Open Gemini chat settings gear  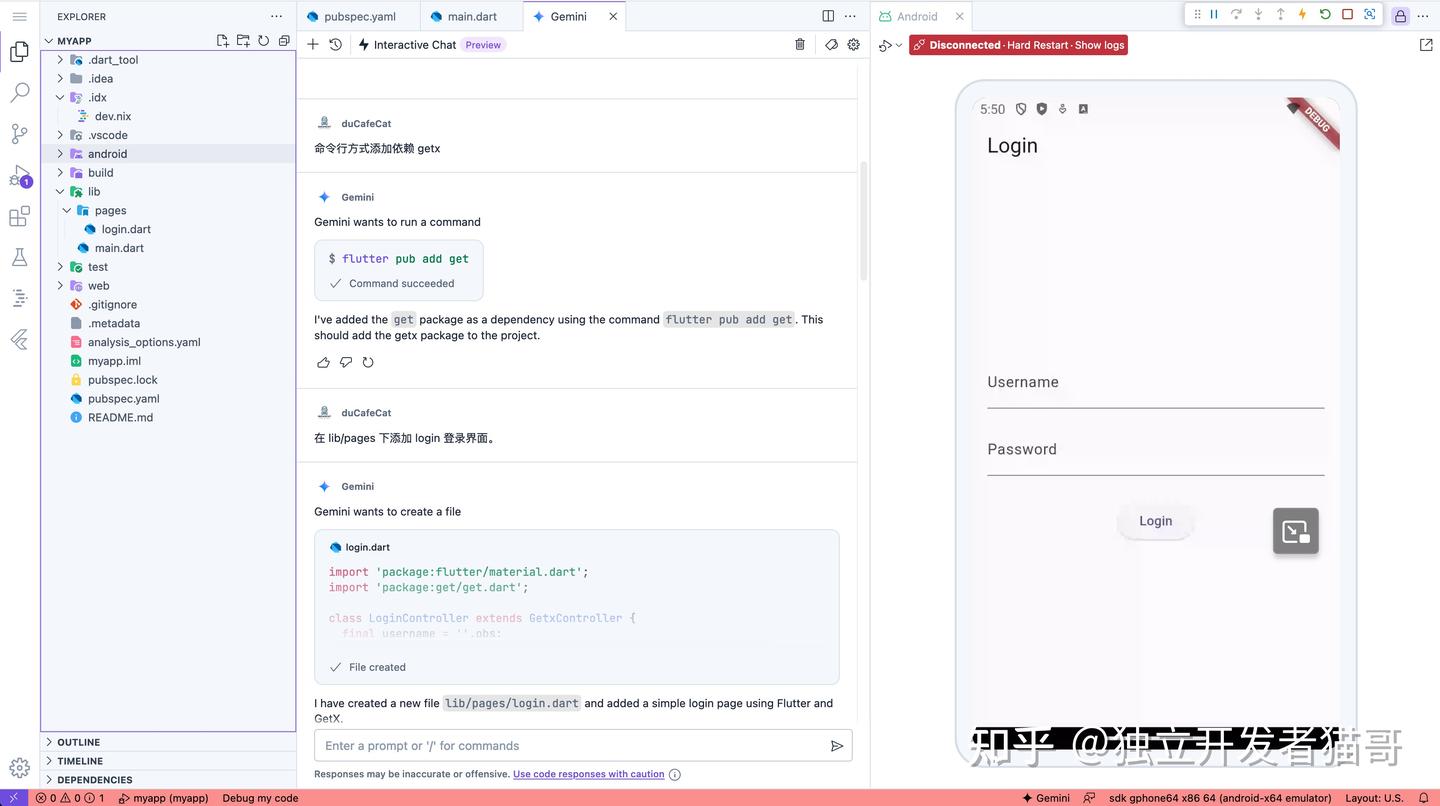[x=853, y=44]
